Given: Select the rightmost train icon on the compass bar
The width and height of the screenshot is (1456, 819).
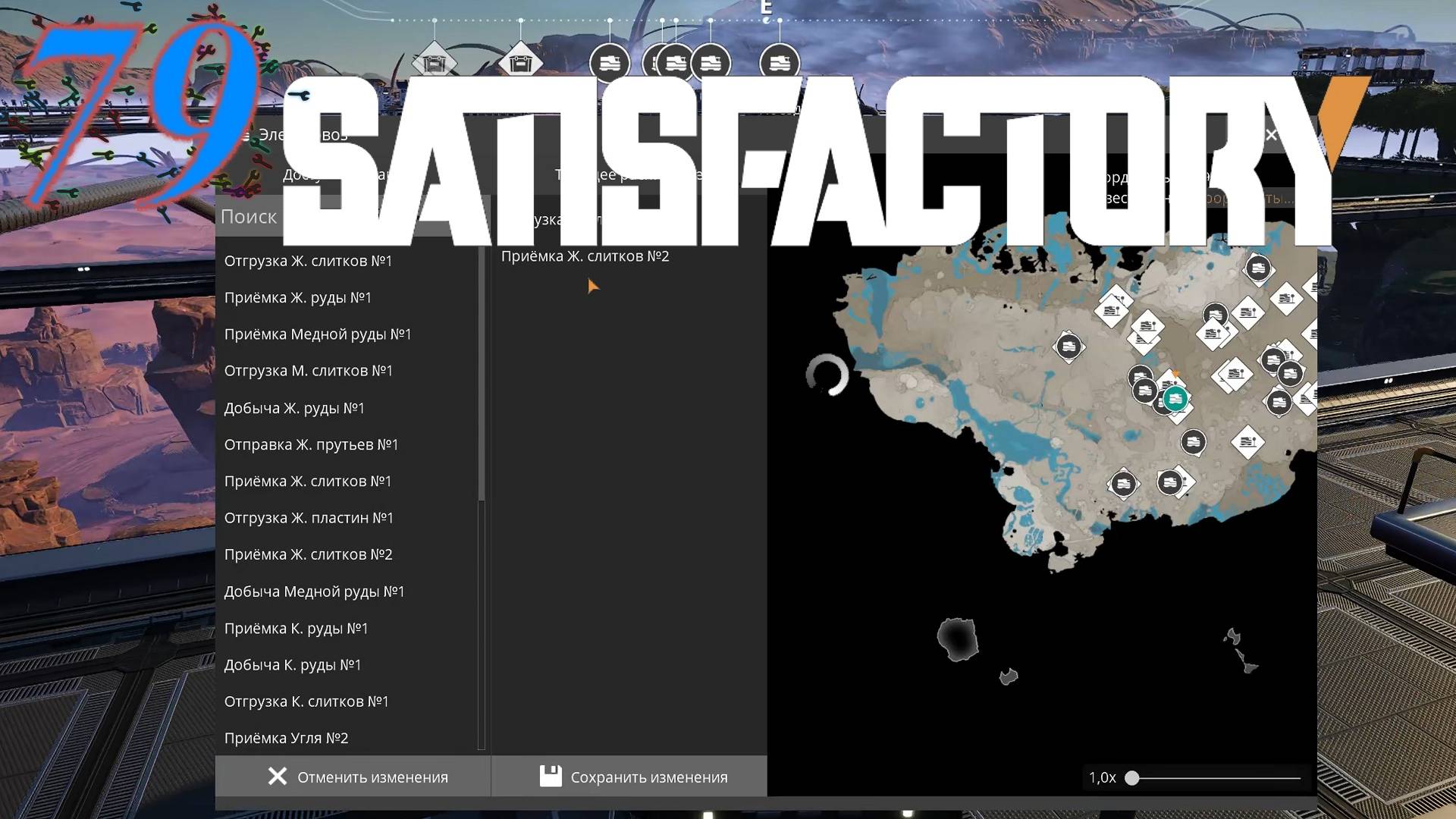Looking at the screenshot, I should (779, 63).
